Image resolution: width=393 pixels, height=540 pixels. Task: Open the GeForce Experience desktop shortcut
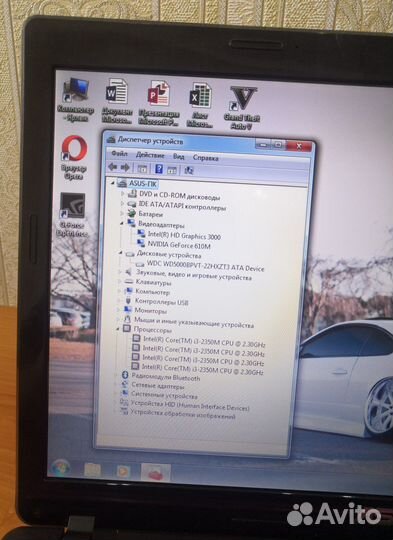coord(72,215)
